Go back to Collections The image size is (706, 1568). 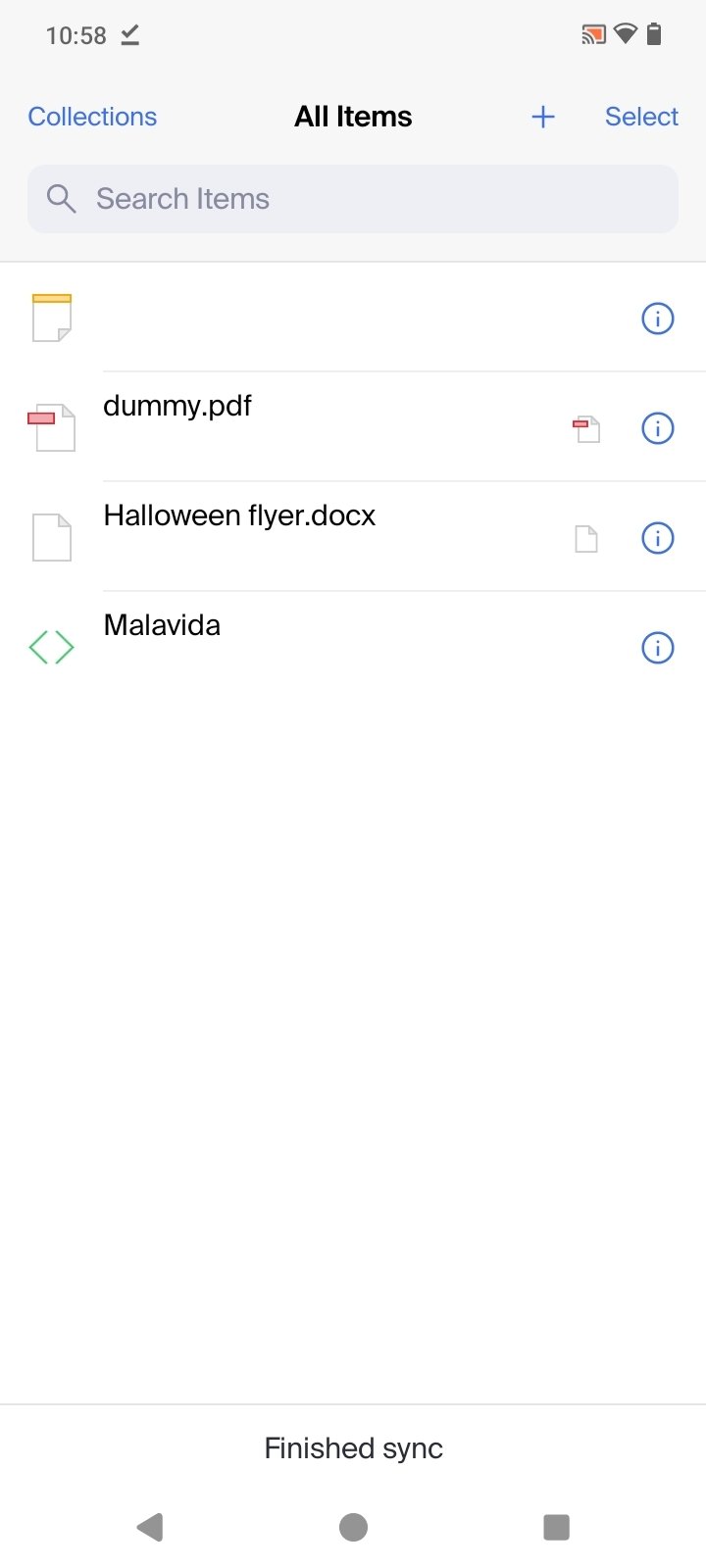click(x=92, y=117)
